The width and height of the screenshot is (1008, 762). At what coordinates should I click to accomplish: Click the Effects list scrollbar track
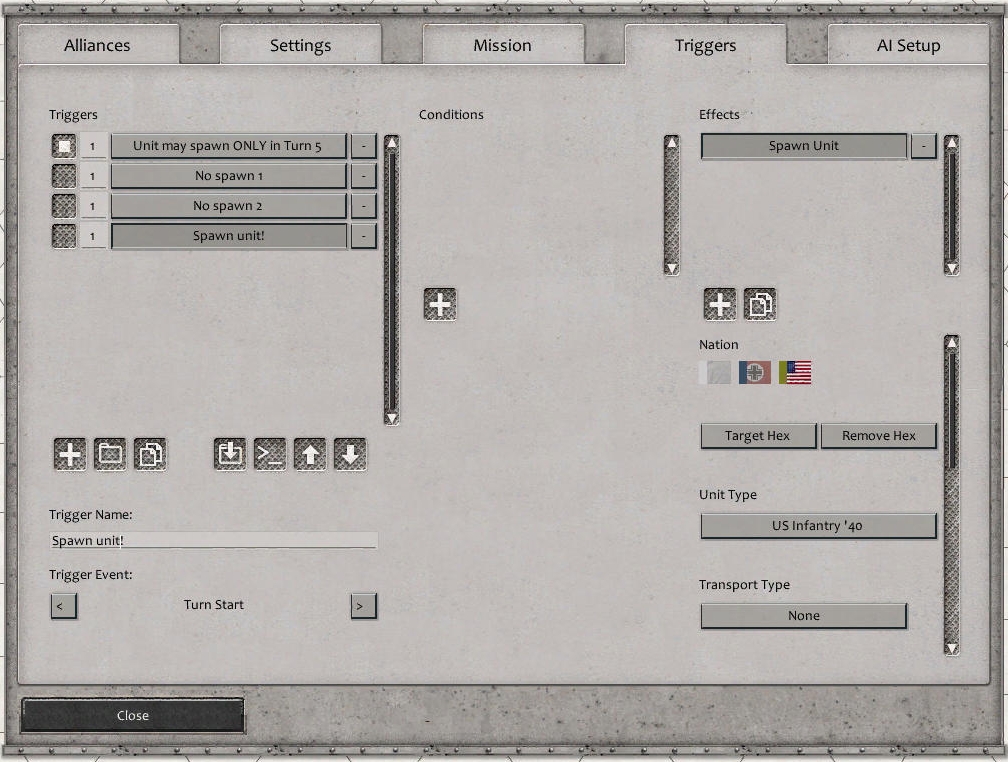pyautogui.click(x=952, y=206)
